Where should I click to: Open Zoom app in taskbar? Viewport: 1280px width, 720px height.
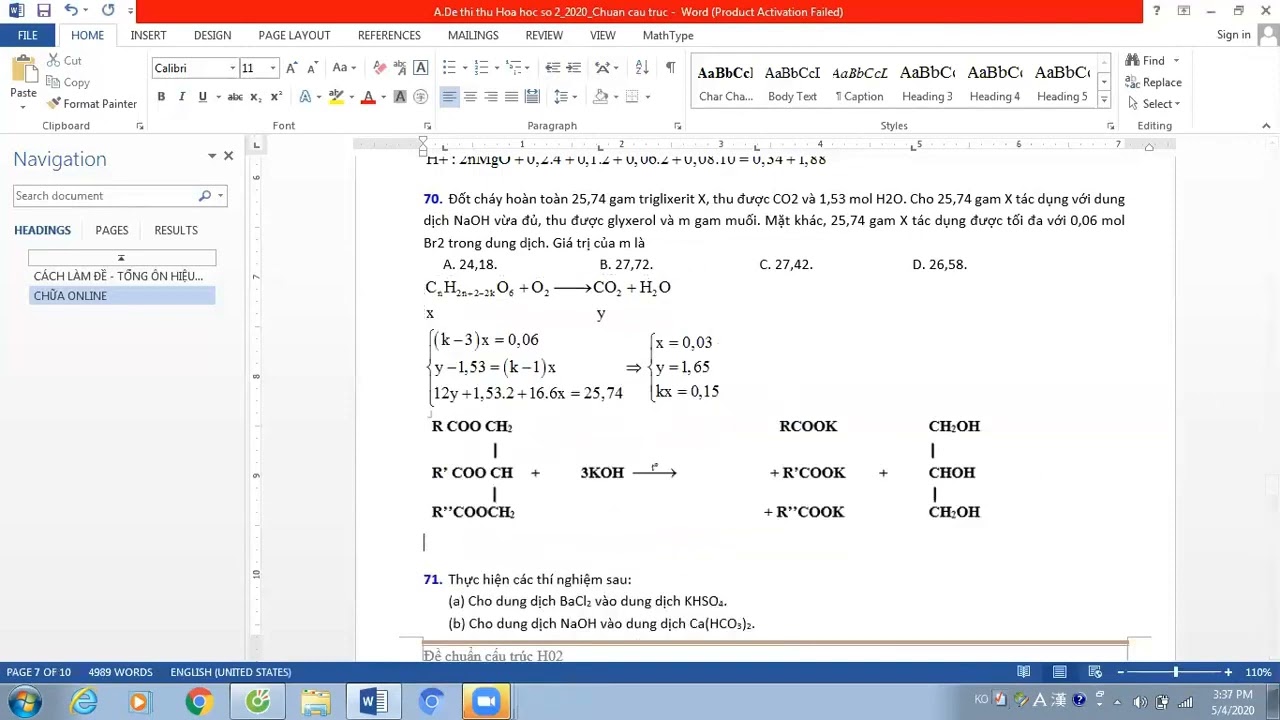486,702
